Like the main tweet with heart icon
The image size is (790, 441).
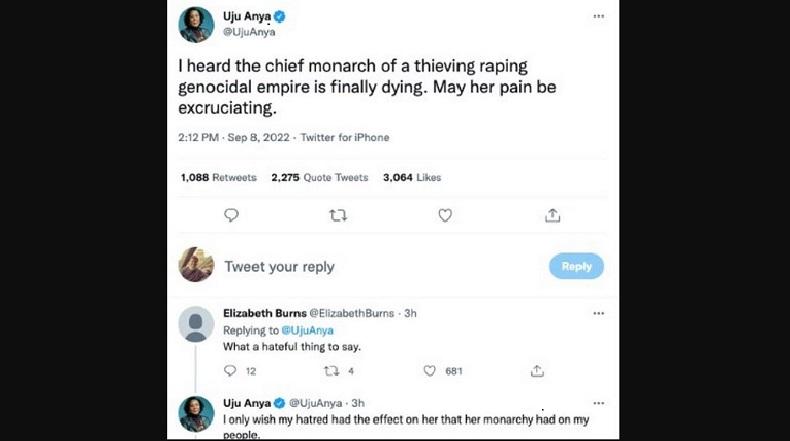[445, 215]
